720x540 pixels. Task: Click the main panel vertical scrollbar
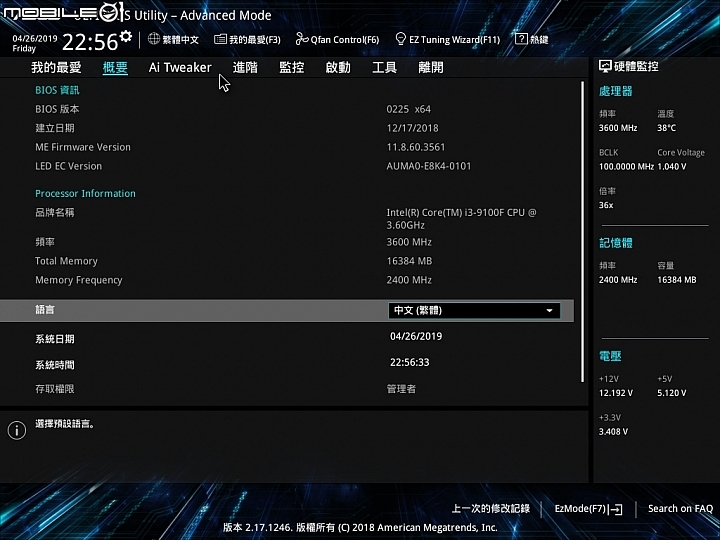tap(583, 232)
